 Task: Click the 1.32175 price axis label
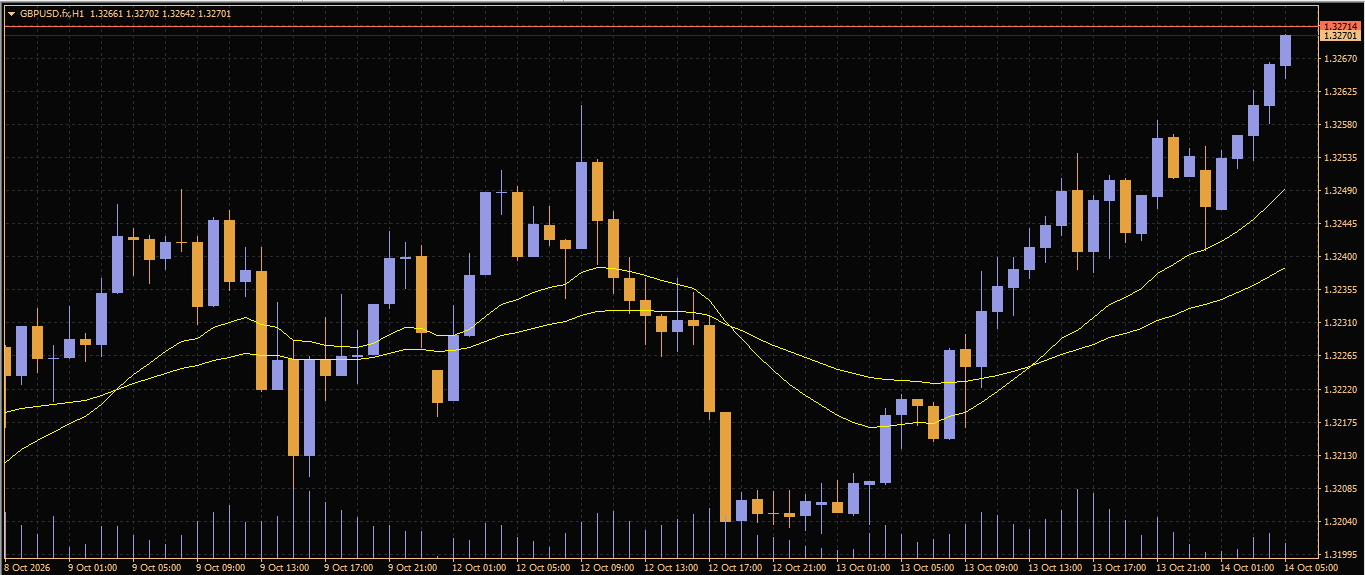click(1339, 423)
